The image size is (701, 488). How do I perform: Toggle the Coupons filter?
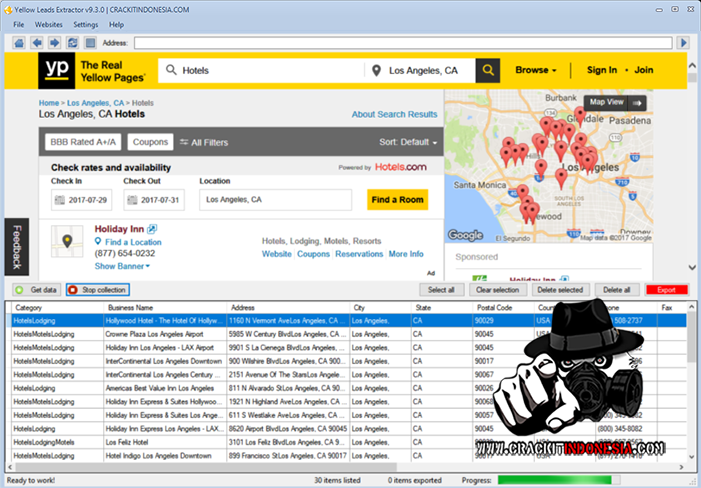(150, 142)
